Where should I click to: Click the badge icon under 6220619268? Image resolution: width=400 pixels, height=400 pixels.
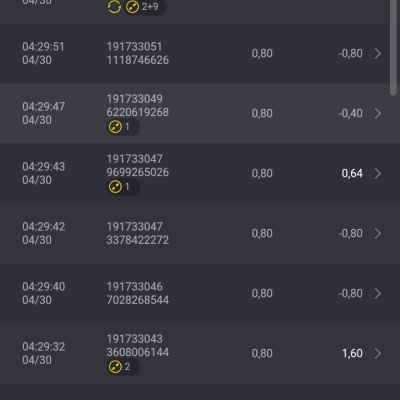point(115,127)
